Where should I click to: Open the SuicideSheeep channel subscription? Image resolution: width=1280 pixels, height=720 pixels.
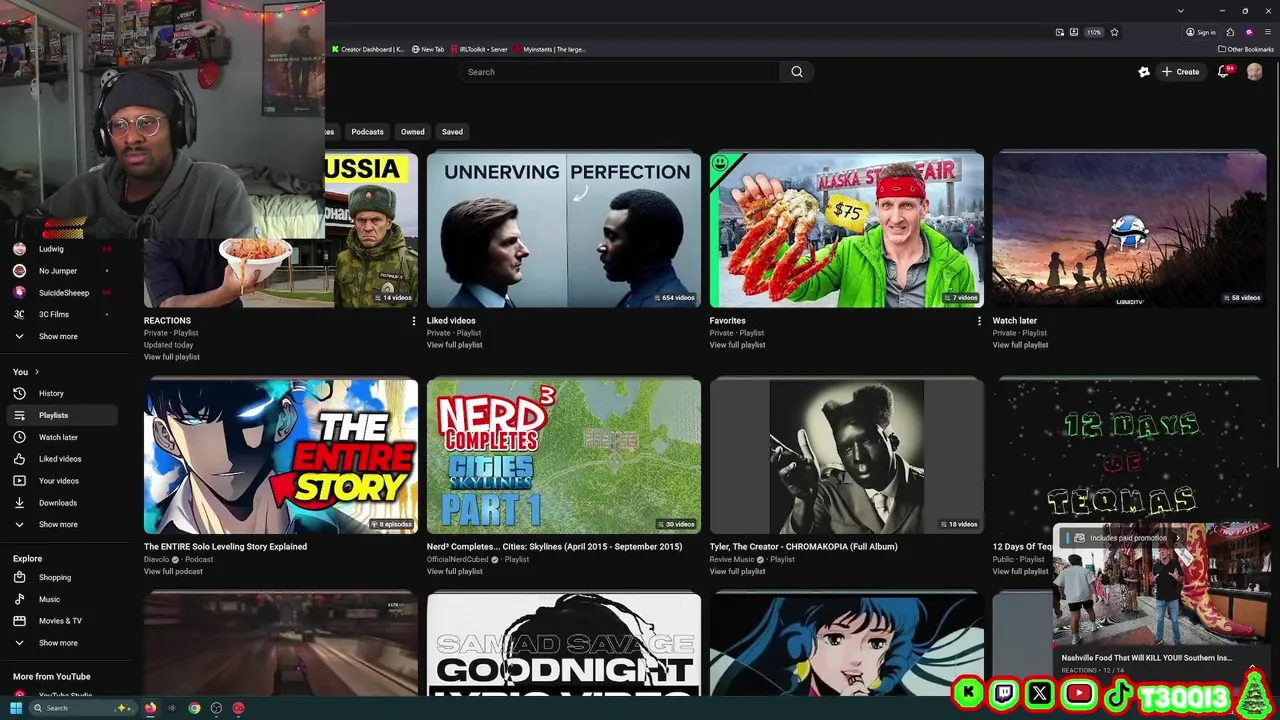tap(64, 293)
